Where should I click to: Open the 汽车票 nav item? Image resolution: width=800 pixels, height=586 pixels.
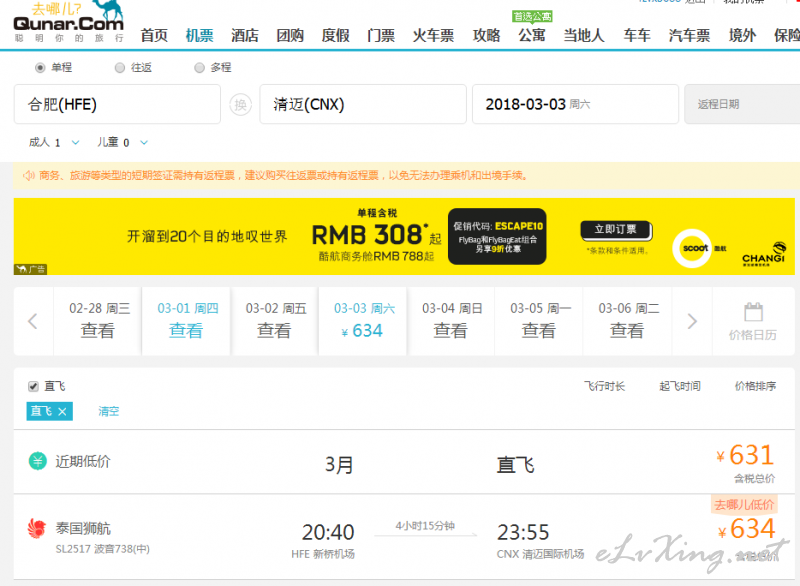click(x=690, y=35)
